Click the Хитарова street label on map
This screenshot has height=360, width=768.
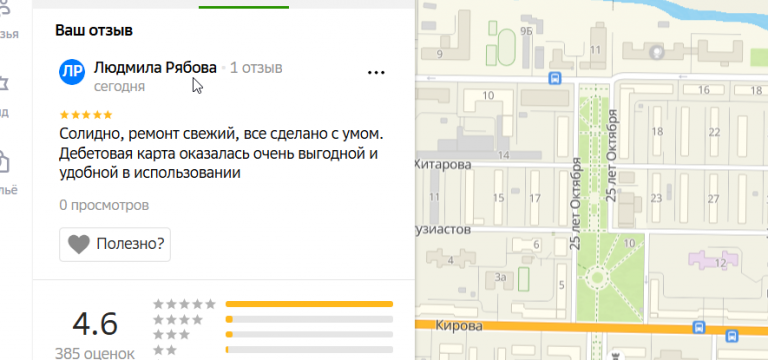click(443, 164)
